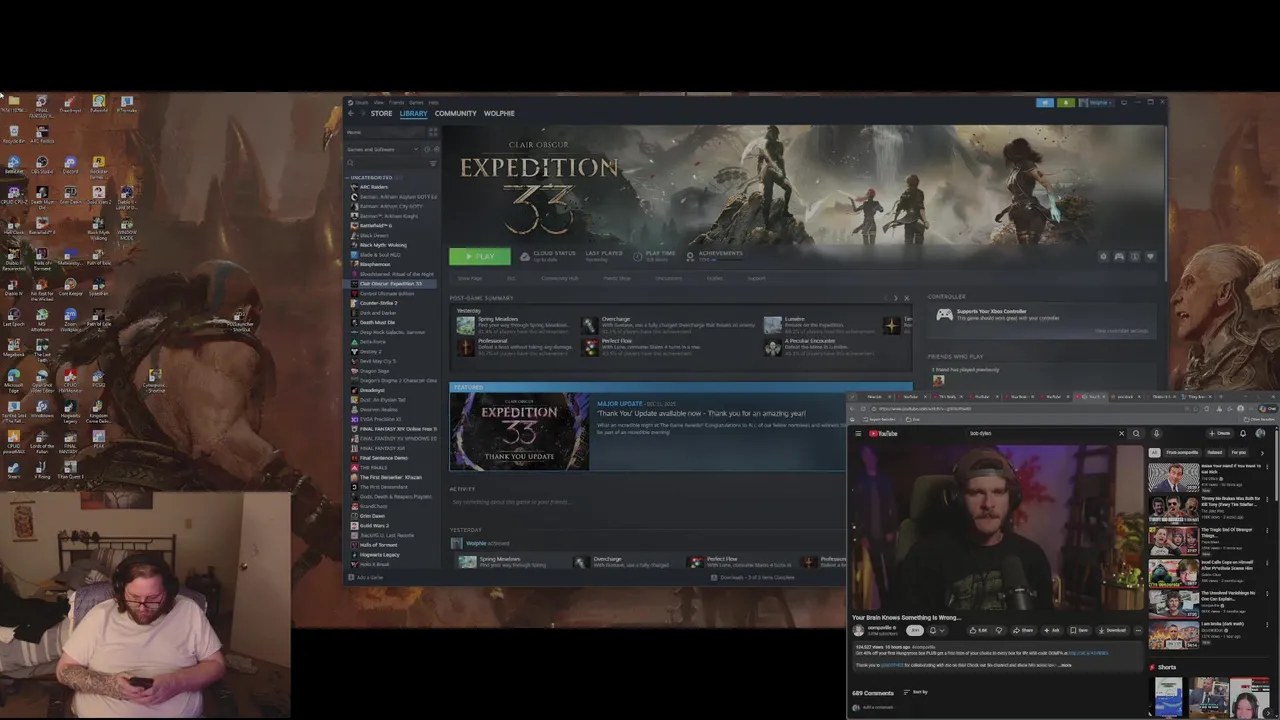Open the Steam COMMUNITY tab

pyautogui.click(x=455, y=114)
